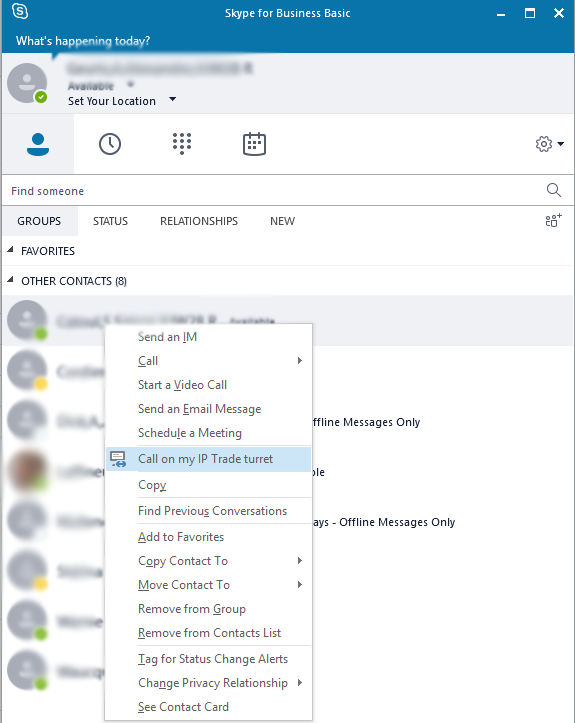Choose Send an IM
This screenshot has height=723, width=575.
208,337
